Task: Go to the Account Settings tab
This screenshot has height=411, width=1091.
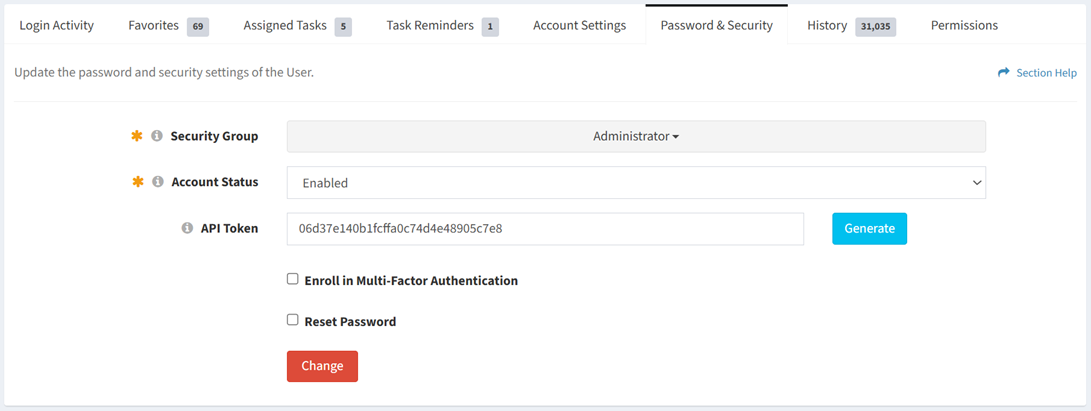Action: pos(580,26)
